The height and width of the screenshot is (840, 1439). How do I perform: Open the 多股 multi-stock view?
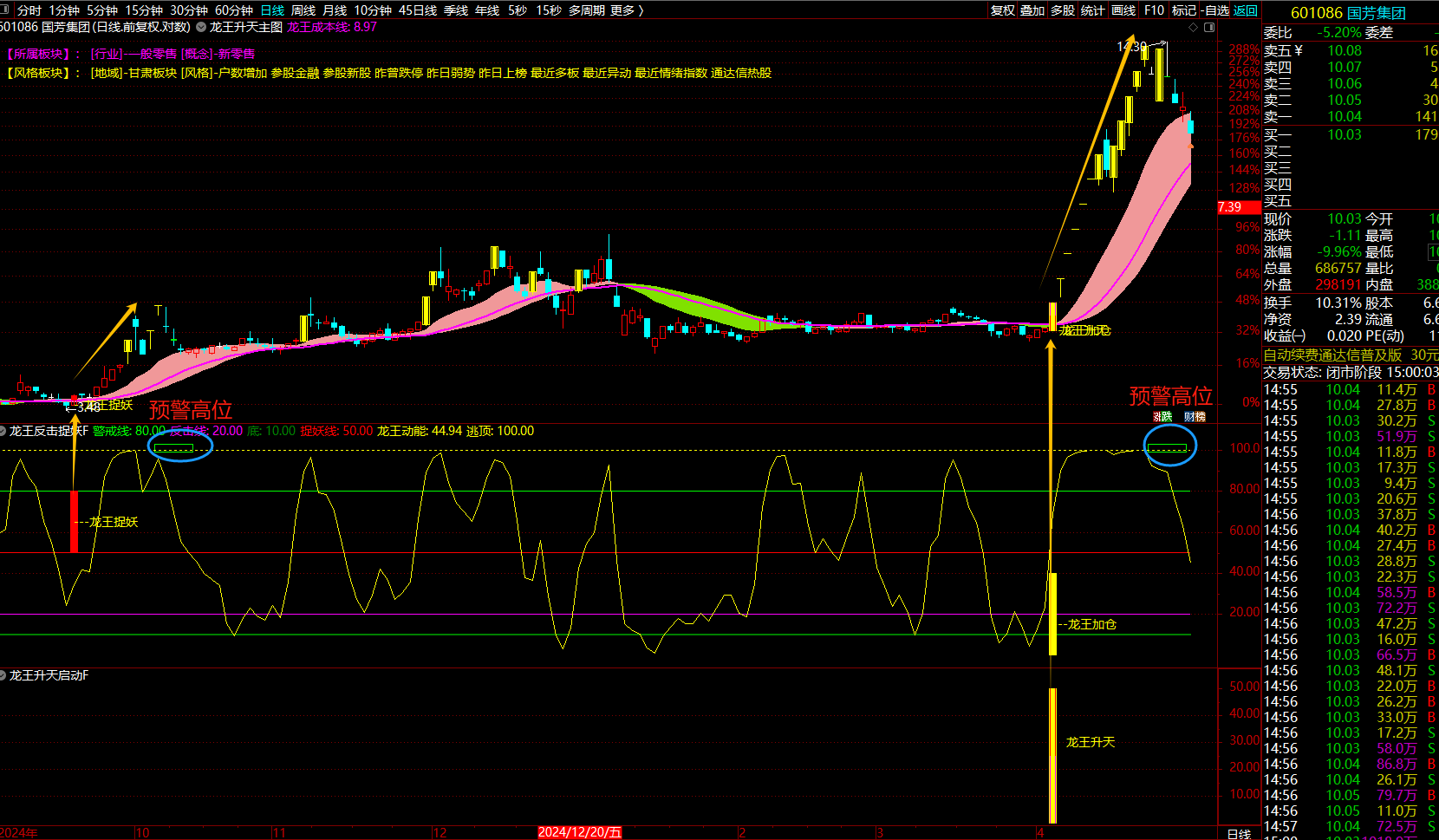[x=1063, y=10]
